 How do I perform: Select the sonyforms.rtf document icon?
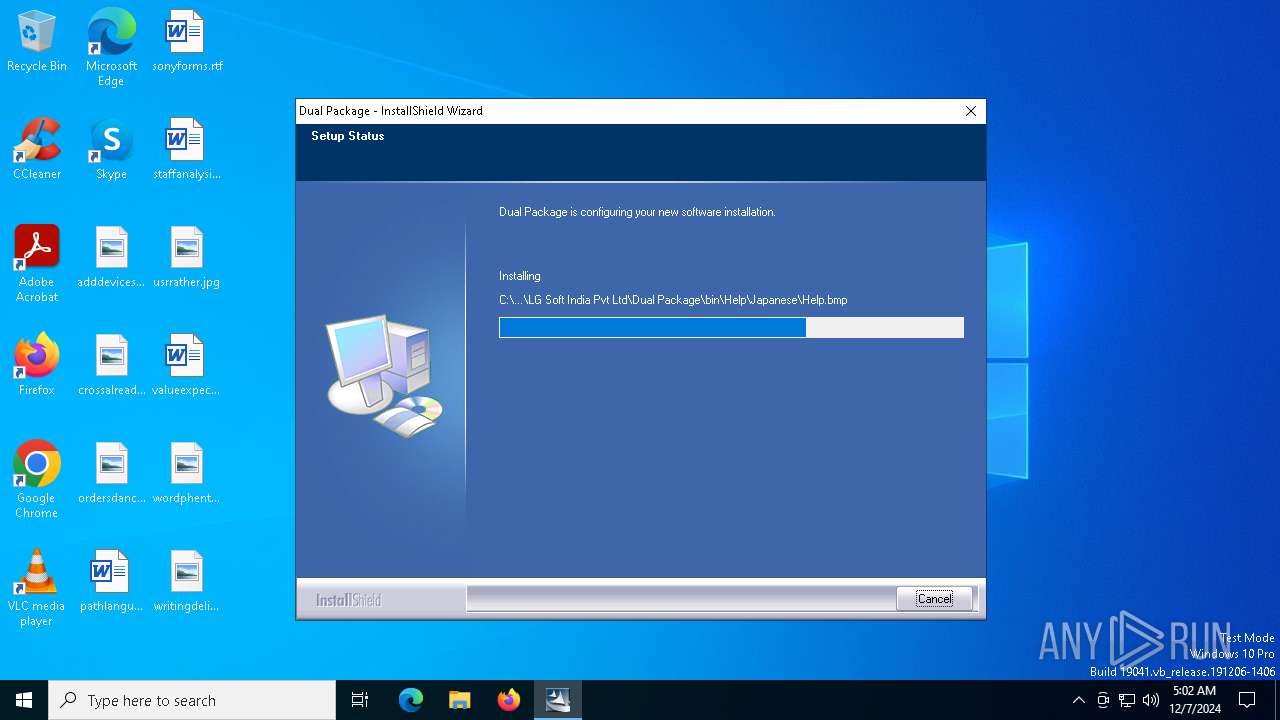point(187,41)
